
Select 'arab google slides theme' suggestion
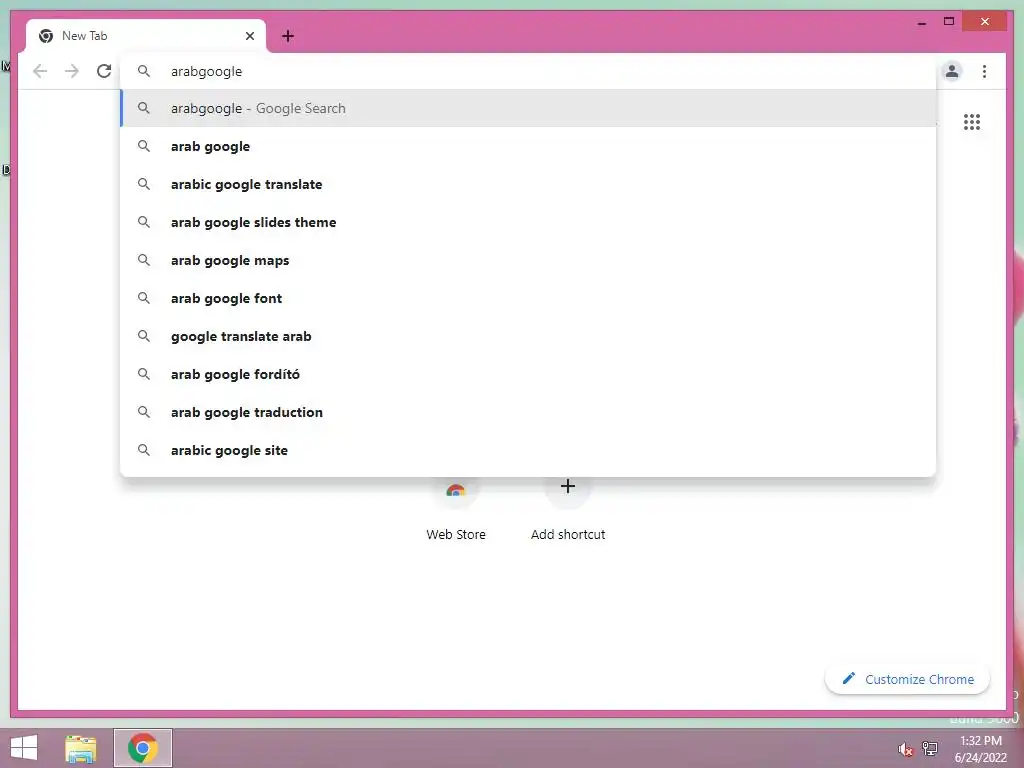[528, 222]
